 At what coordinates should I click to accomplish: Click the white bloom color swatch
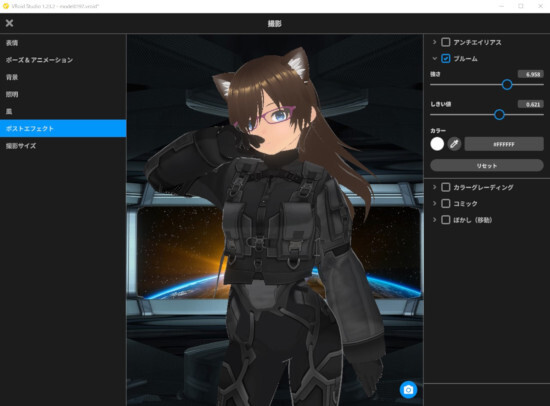coord(437,144)
